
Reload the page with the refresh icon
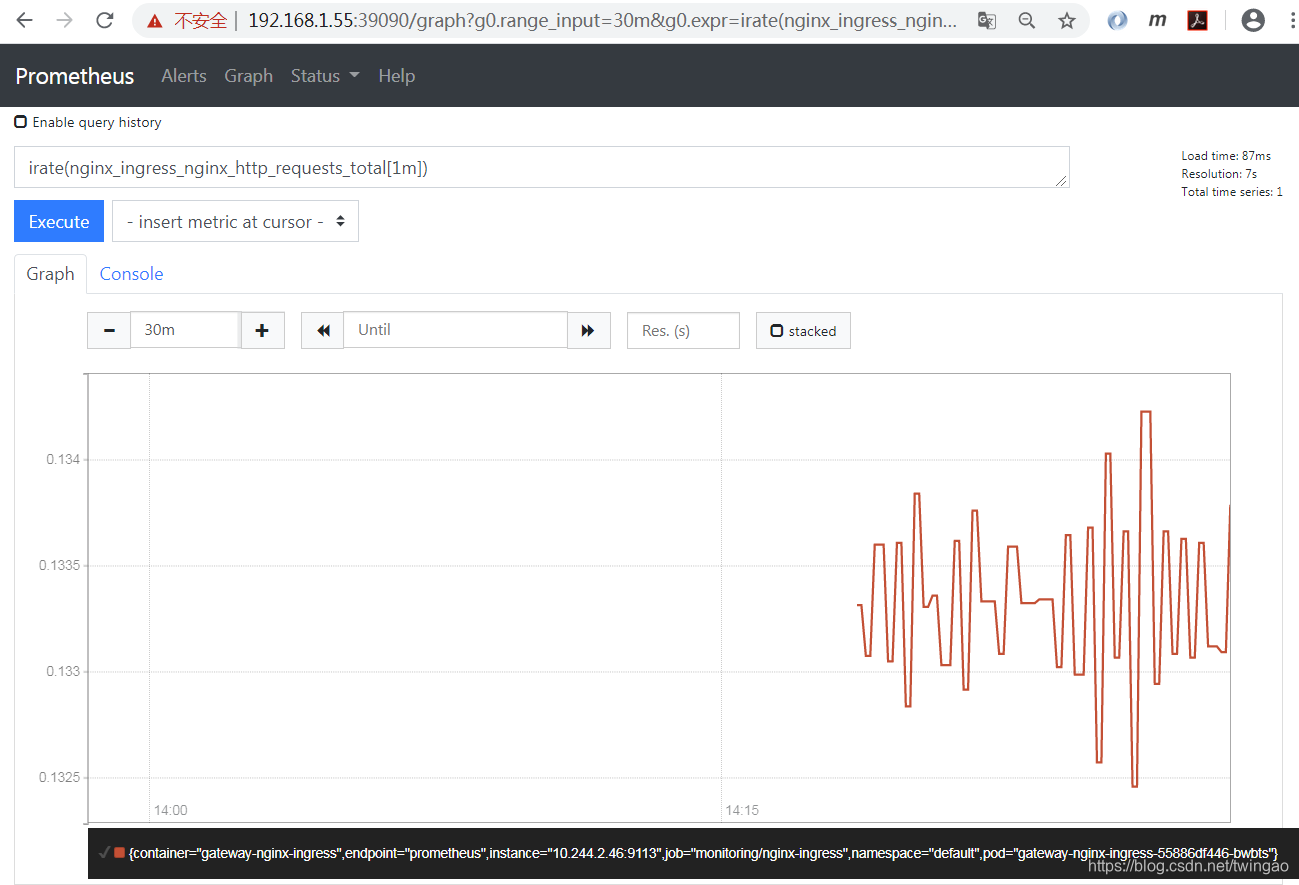[104, 20]
